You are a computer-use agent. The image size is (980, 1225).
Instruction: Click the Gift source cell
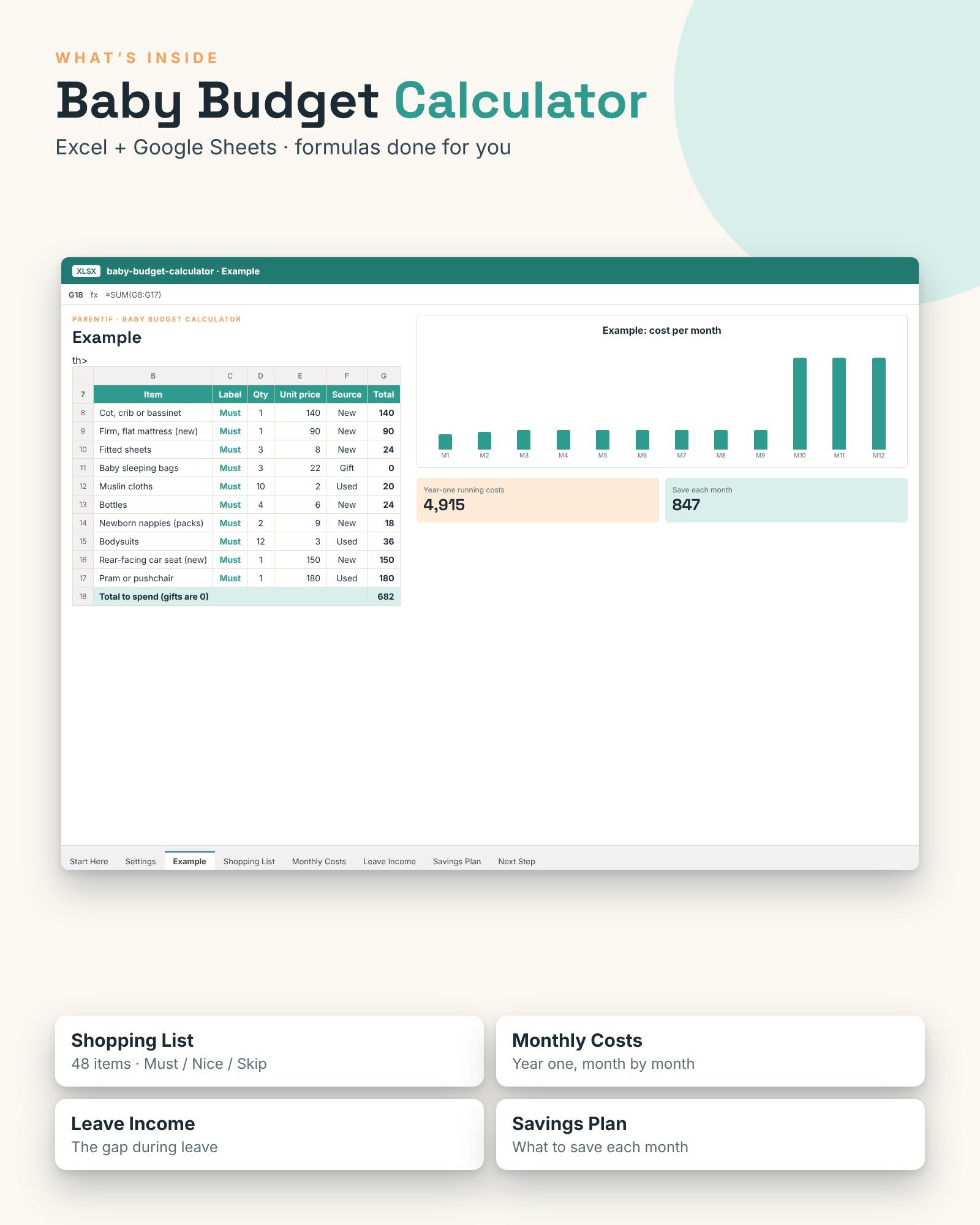point(347,468)
